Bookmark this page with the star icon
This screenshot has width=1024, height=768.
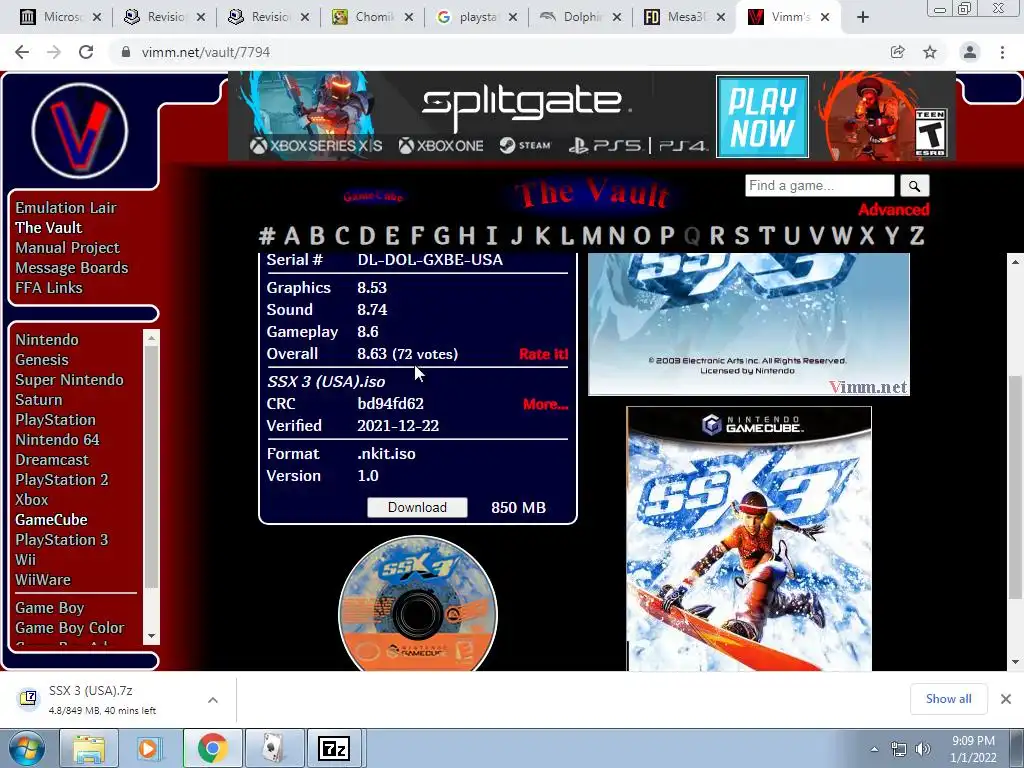point(930,52)
